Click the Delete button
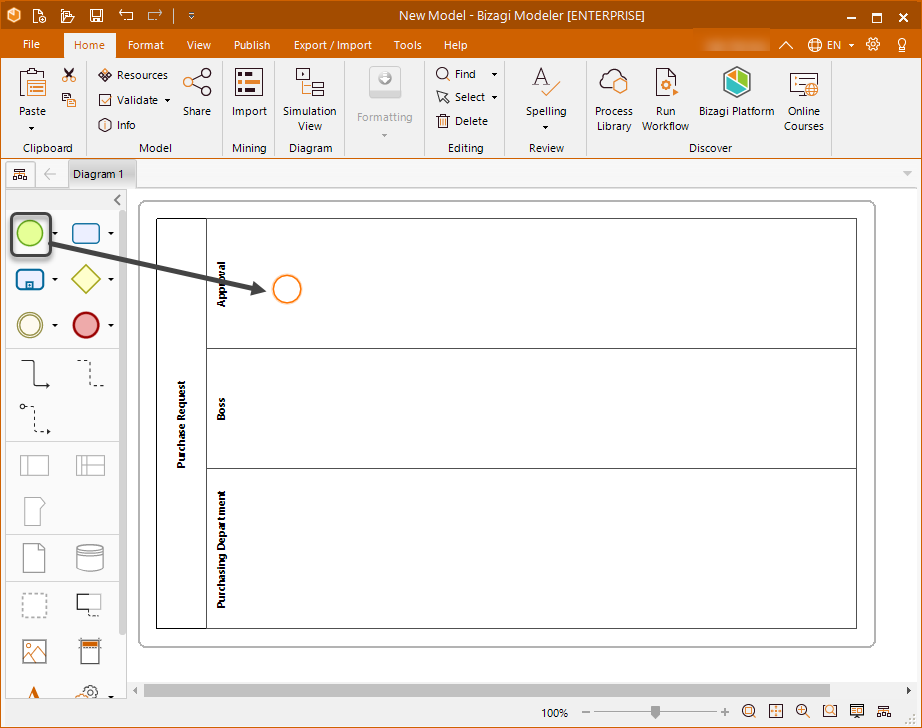Screen dimensions: 922x728 pos(462,121)
